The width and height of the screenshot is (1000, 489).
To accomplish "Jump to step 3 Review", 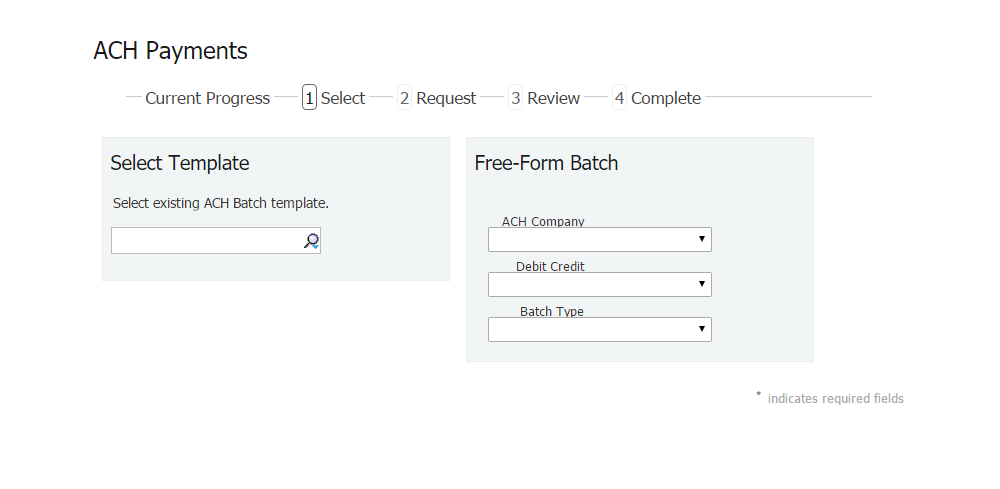I will 545,98.
